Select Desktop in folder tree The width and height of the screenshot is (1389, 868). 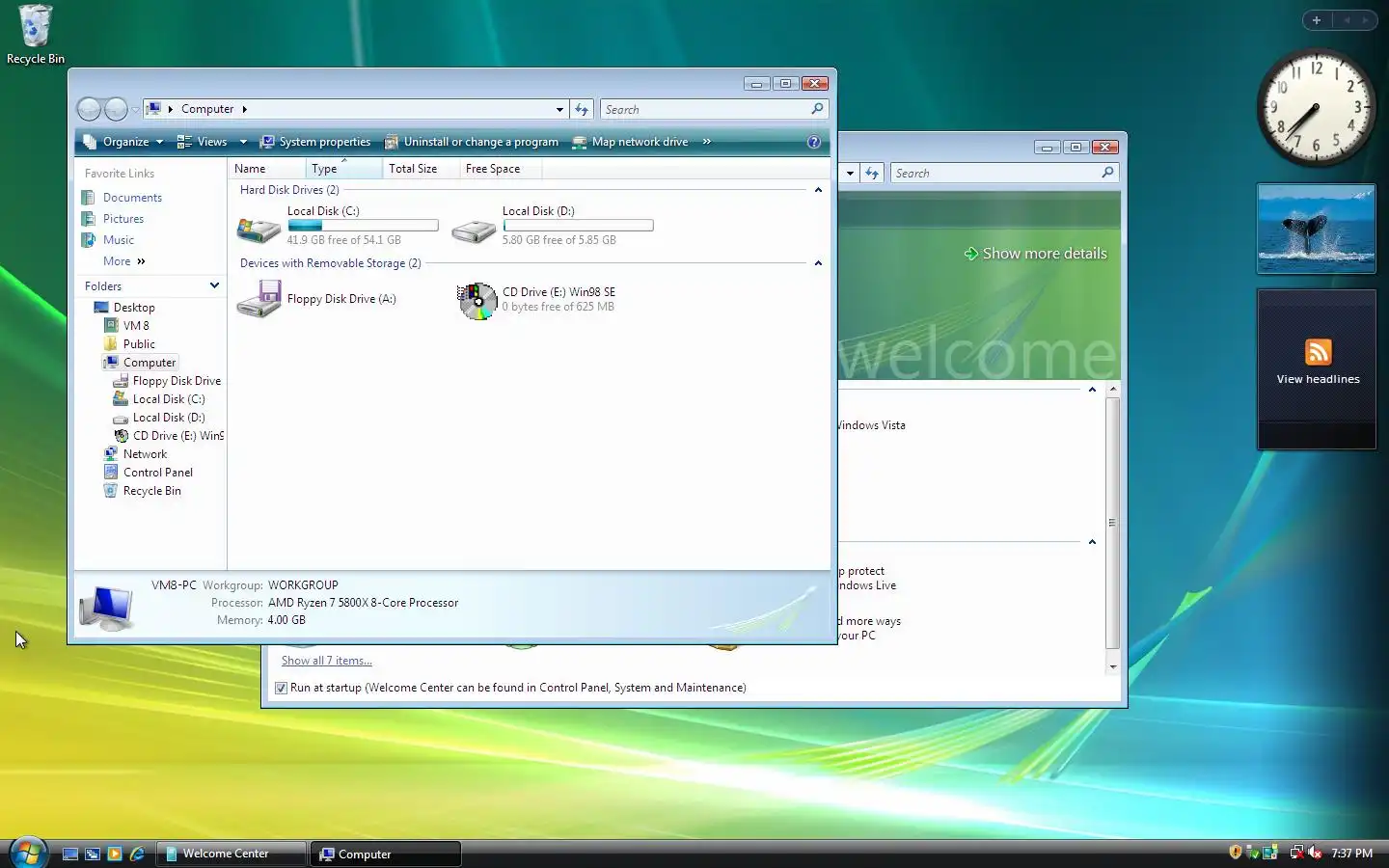[134, 308]
